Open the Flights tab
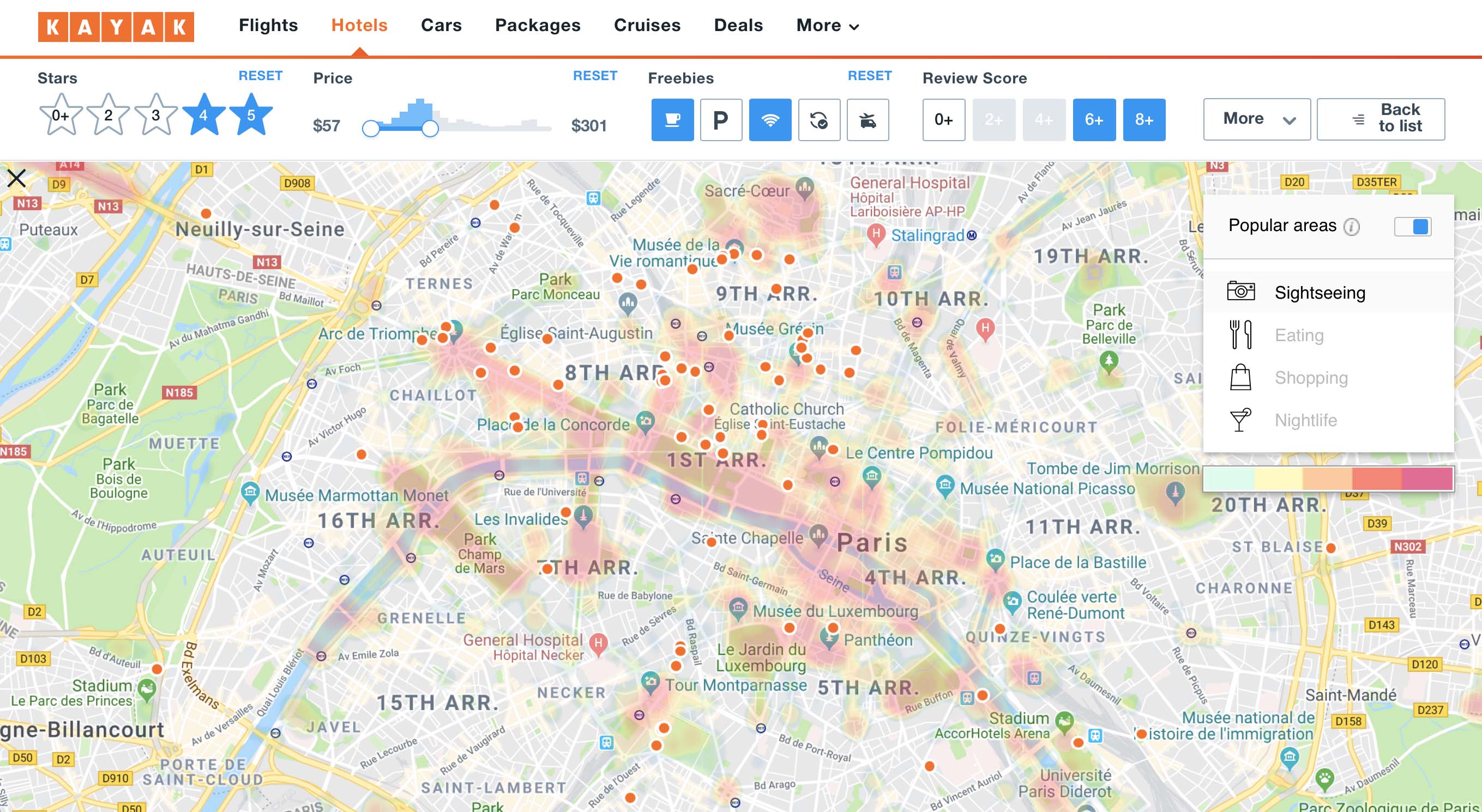Viewport: 1482px width, 812px height. 268,25
